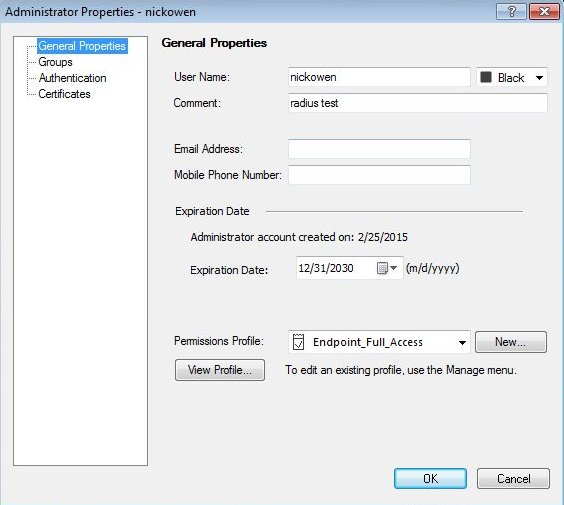Click the 'To edit an existing profile' hint
This screenshot has height=505, width=564.
tap(401, 370)
